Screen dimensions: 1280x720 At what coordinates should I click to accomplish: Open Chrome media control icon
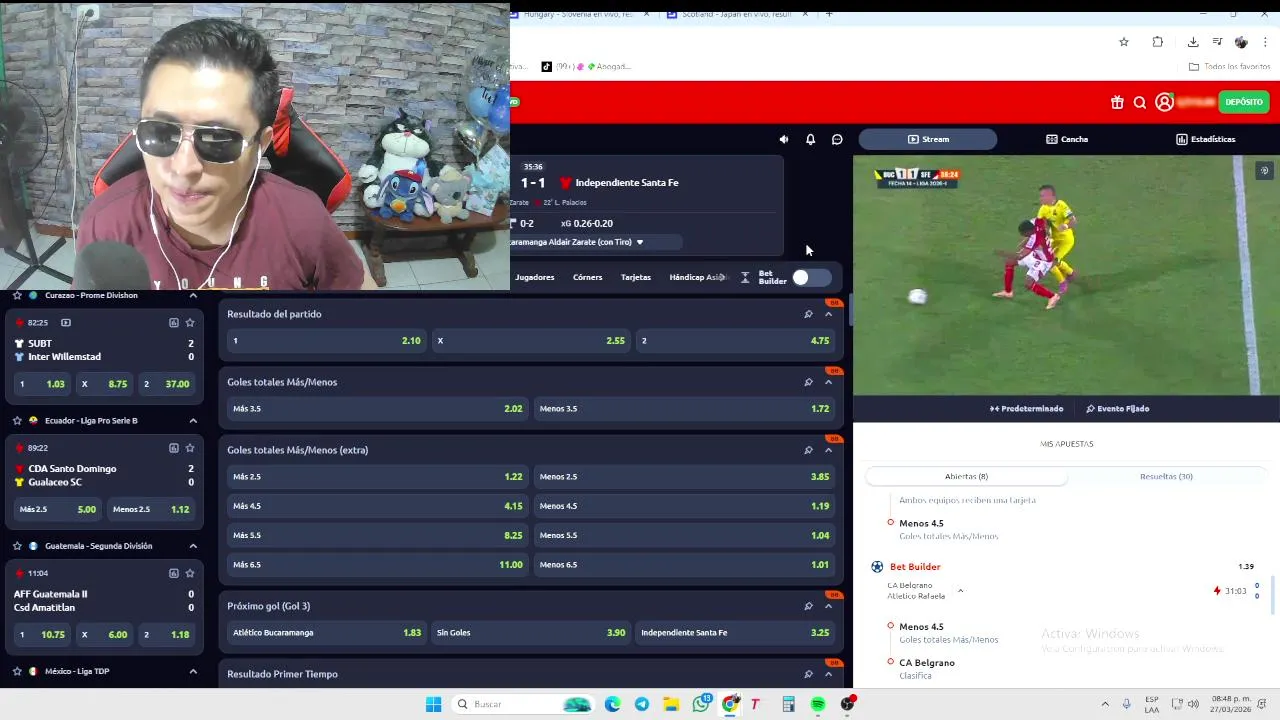click(x=1217, y=42)
